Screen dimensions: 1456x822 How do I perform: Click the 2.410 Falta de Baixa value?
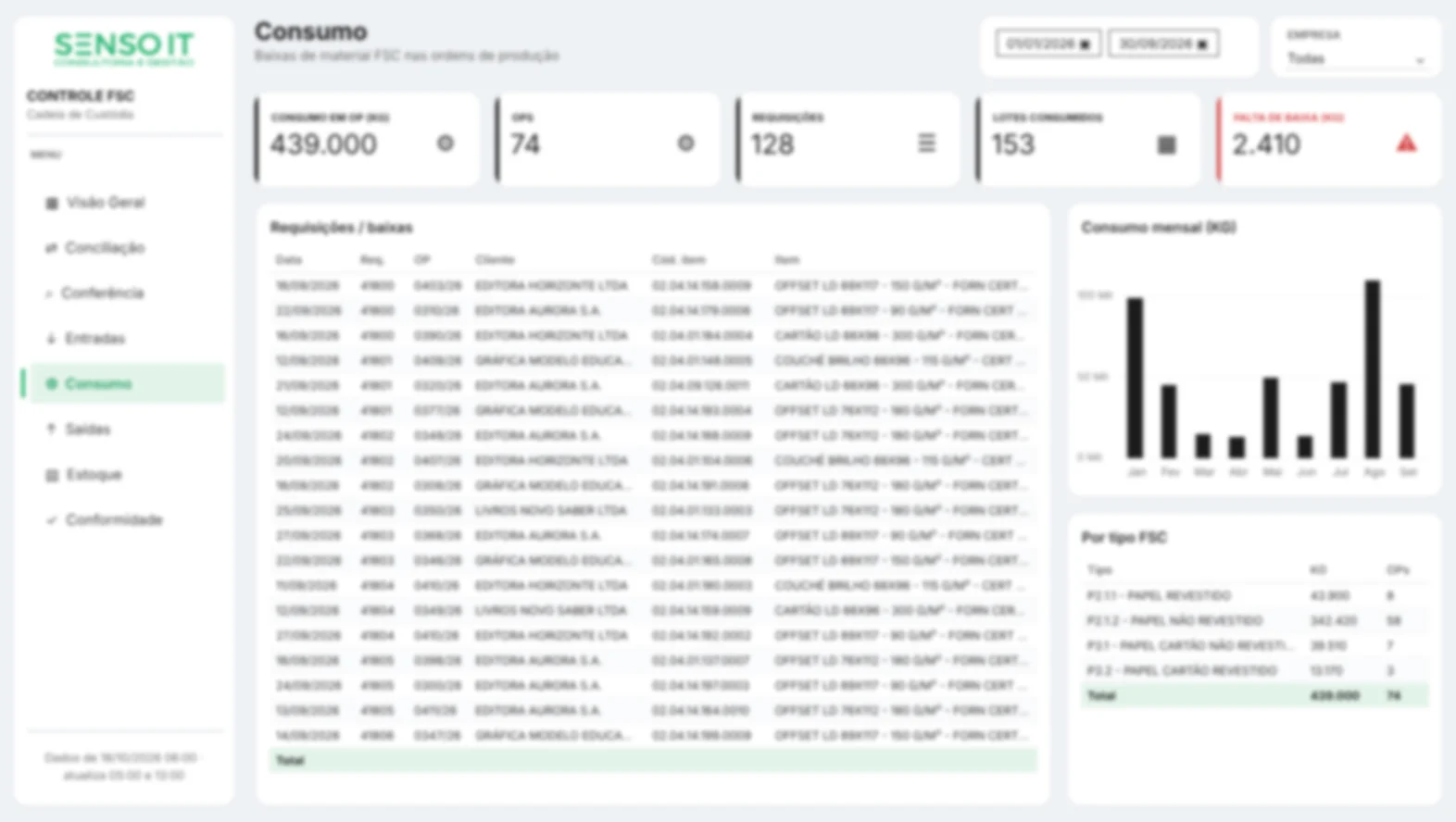coord(1266,144)
